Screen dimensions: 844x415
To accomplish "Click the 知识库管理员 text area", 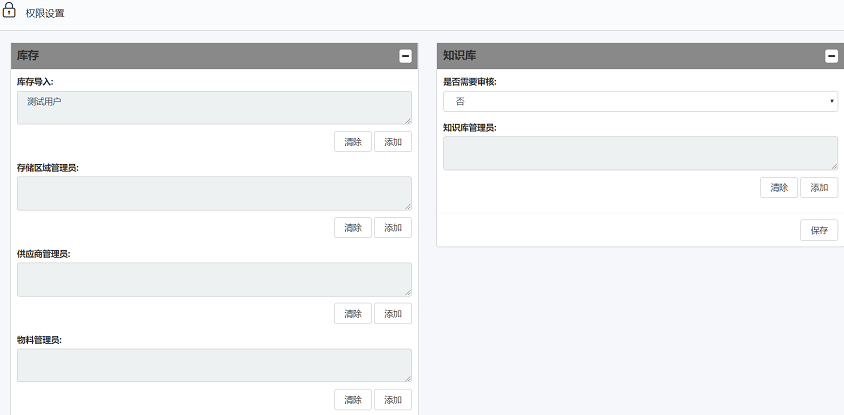I will coord(640,153).
